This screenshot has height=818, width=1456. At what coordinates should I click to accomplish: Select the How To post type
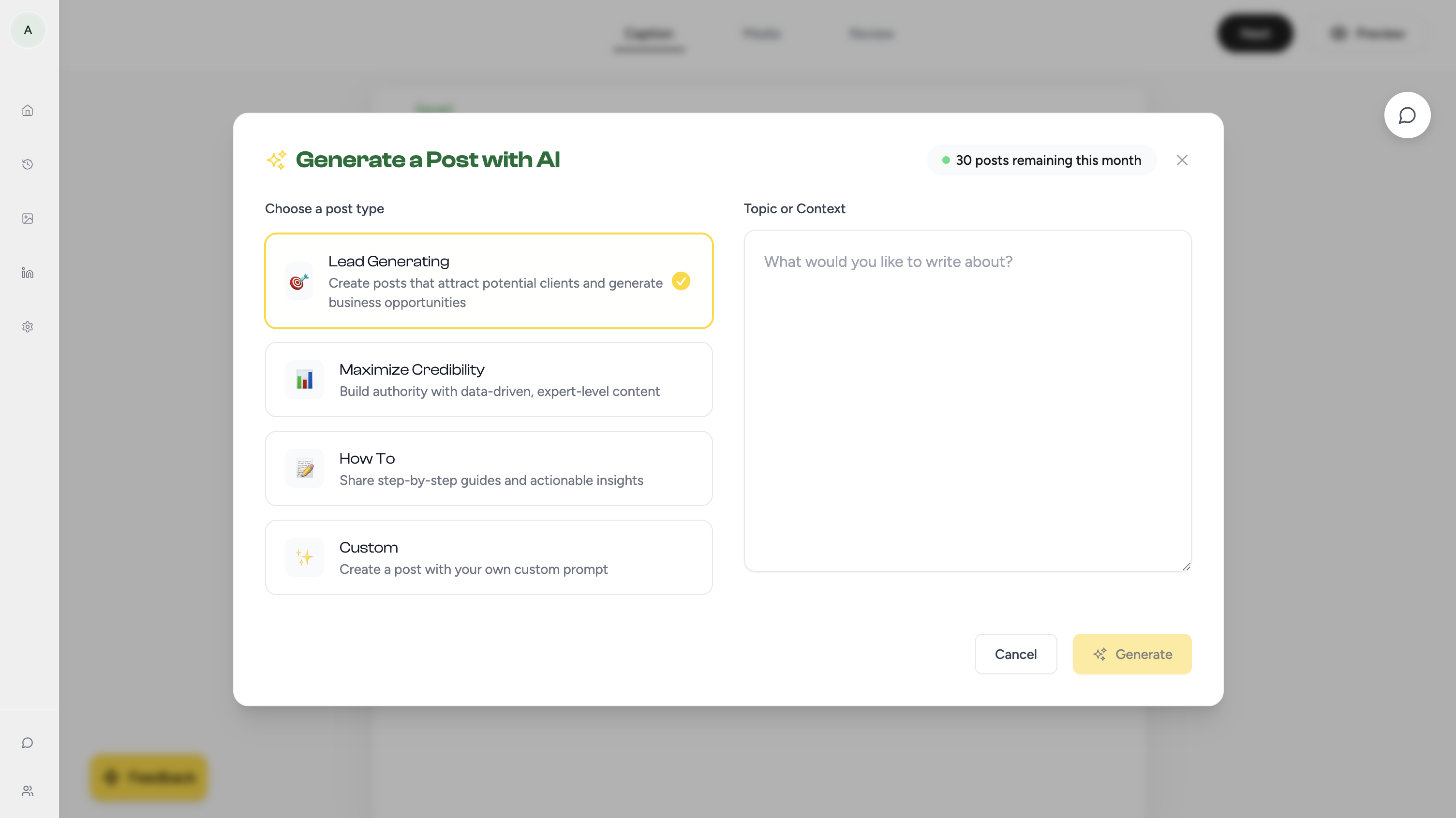click(489, 468)
